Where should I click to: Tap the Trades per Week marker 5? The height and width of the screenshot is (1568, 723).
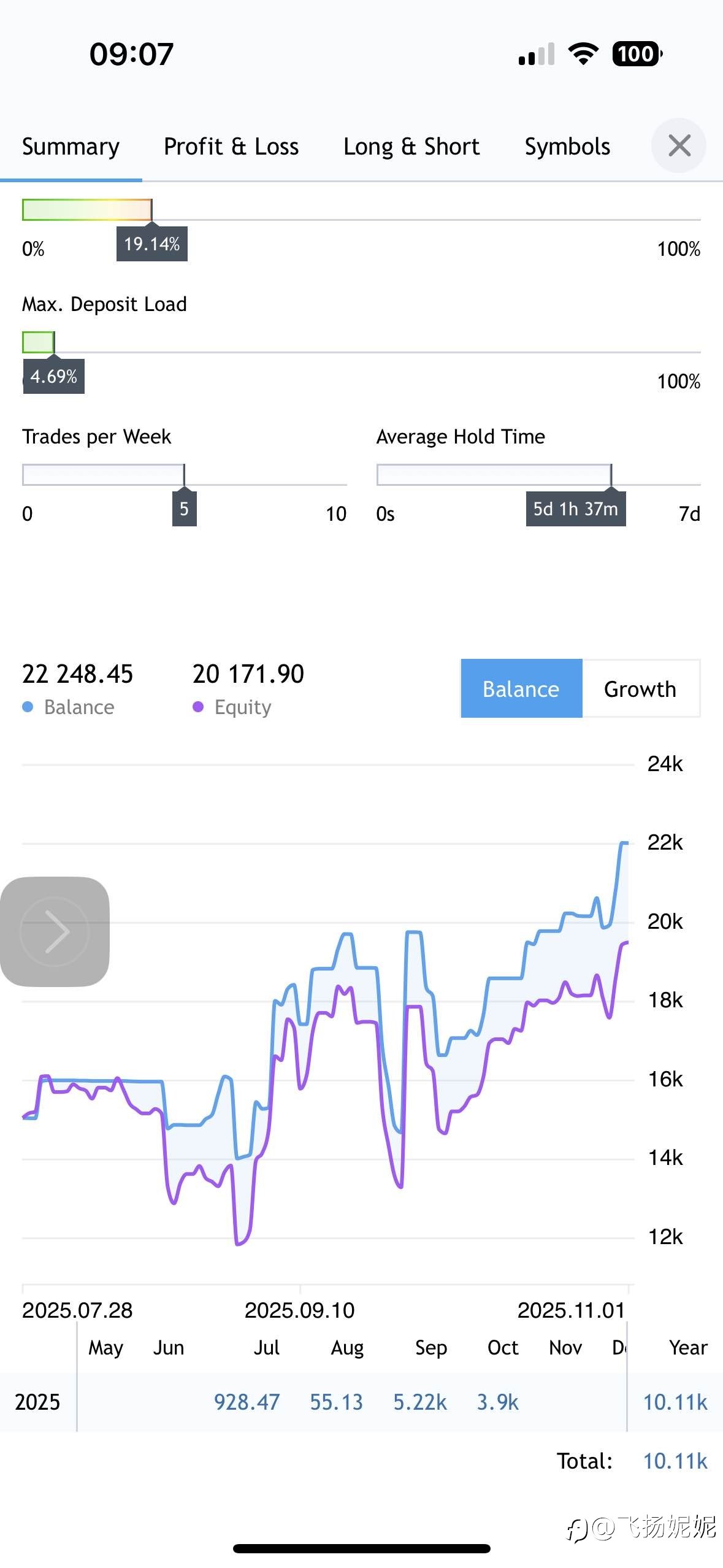click(x=184, y=509)
